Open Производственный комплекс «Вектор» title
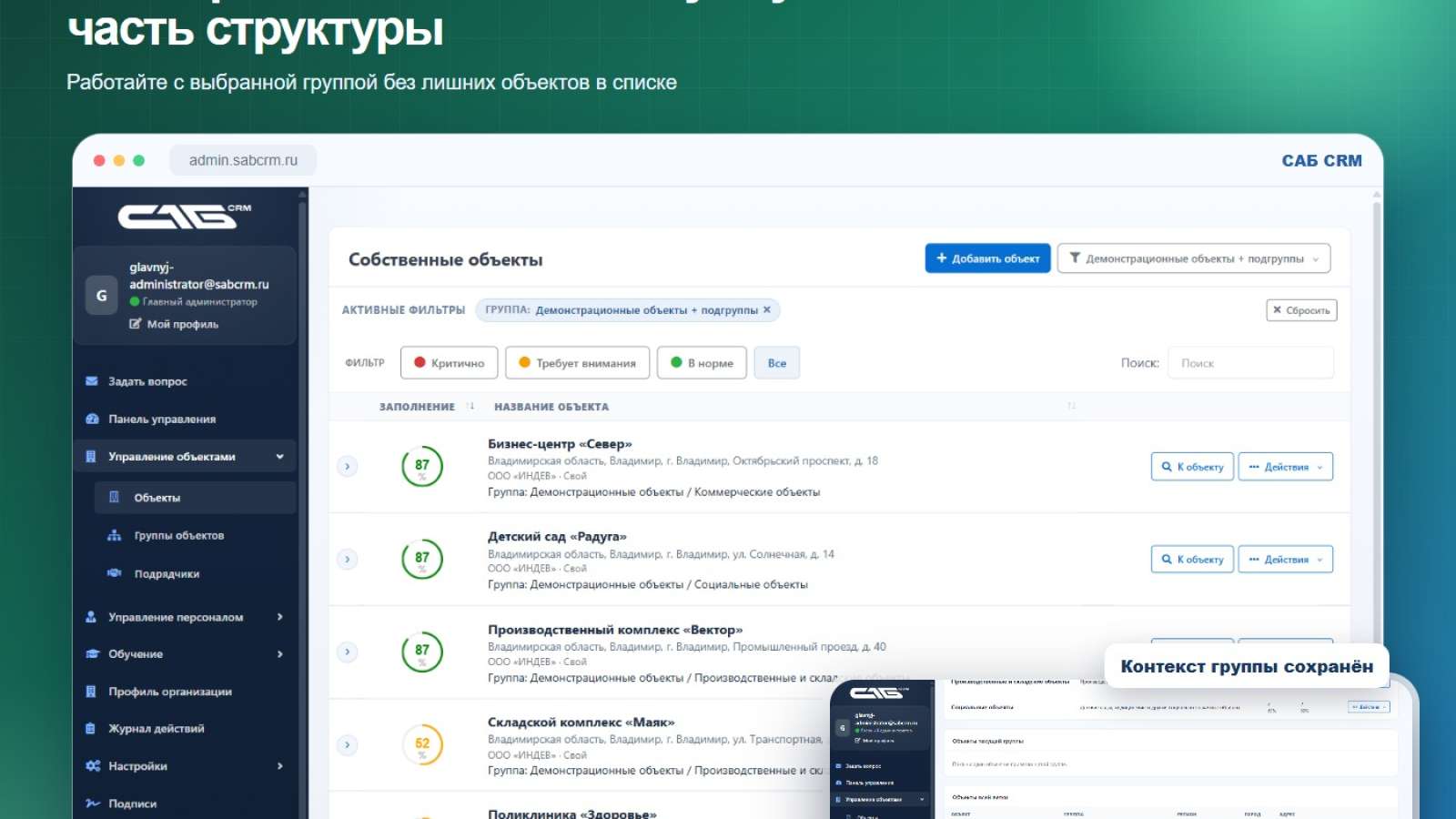1456x819 pixels. pyautogui.click(x=615, y=630)
